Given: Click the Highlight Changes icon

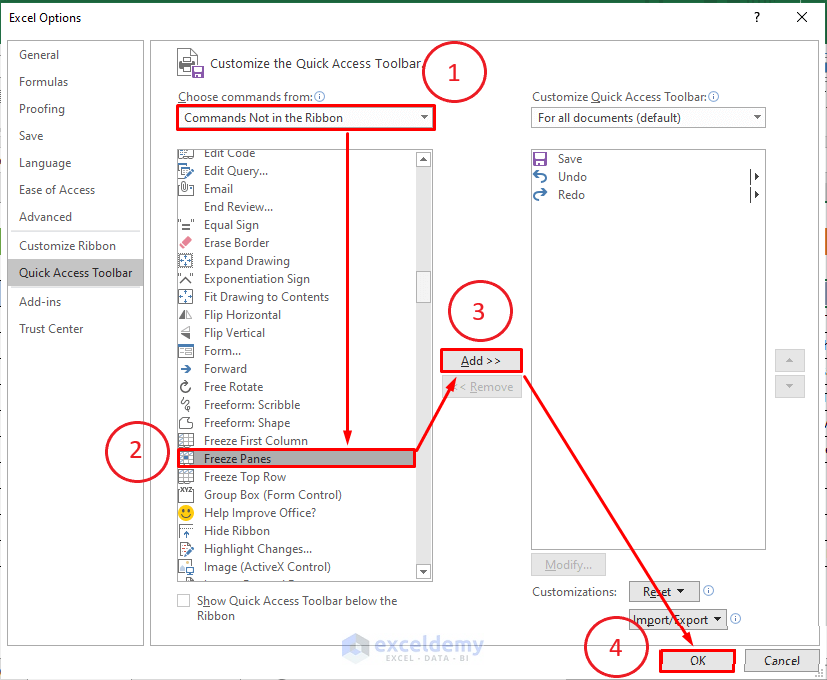Looking at the screenshot, I should point(186,549).
